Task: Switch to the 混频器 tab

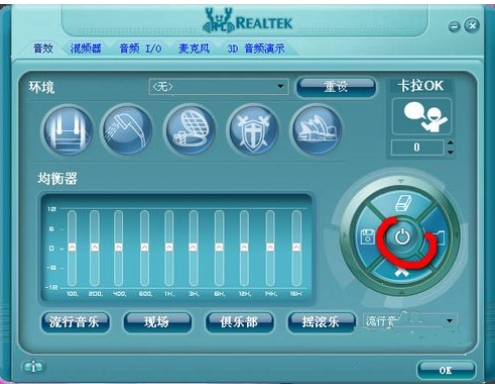Action: click(86, 48)
